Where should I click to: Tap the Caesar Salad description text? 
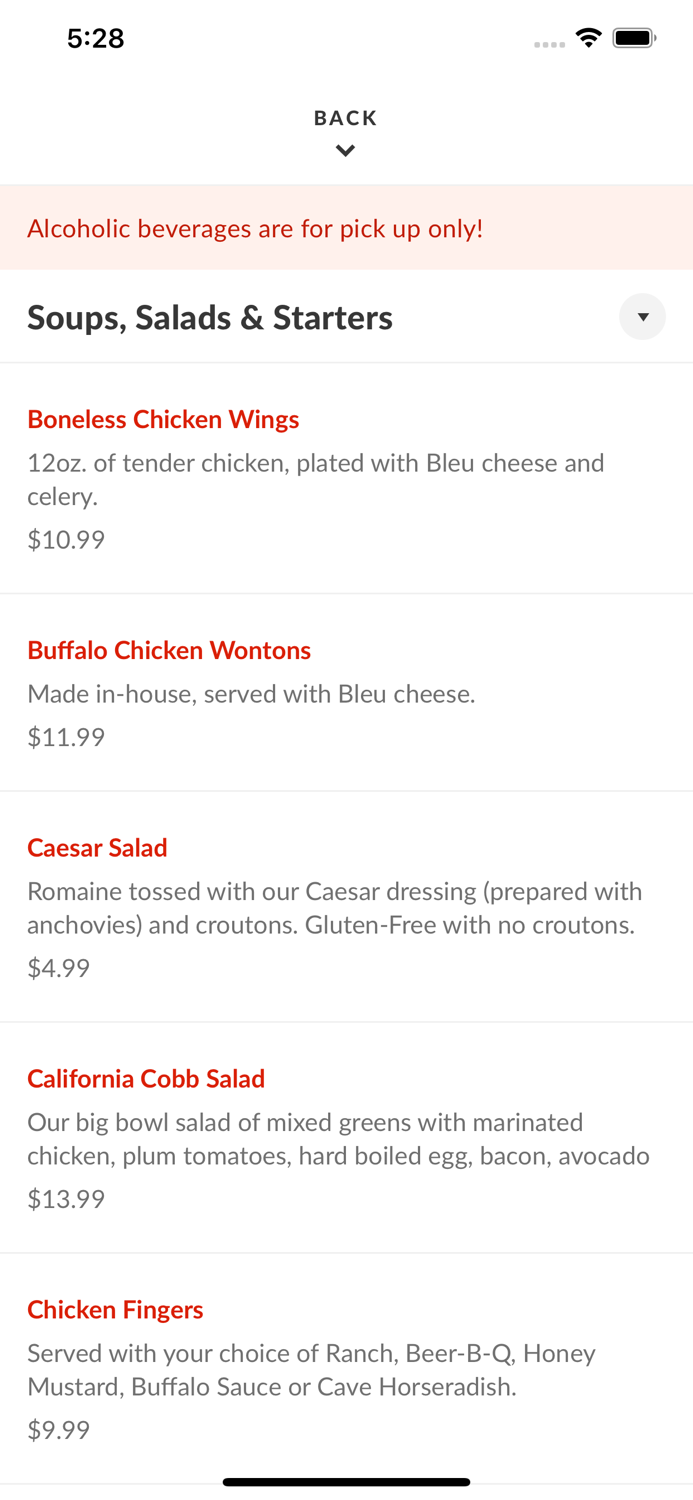click(331, 908)
